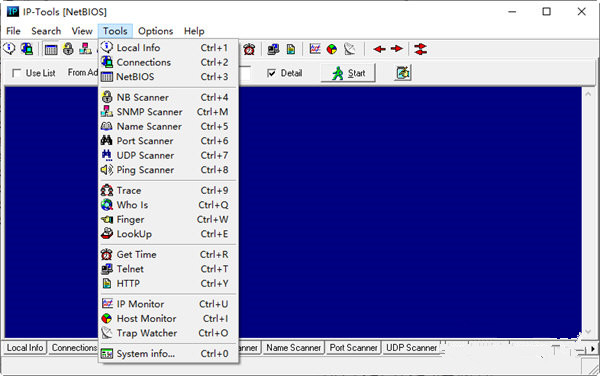The height and width of the screenshot is (376, 600).
Task: Select NB Scanner menu entry
Action: (x=168, y=98)
